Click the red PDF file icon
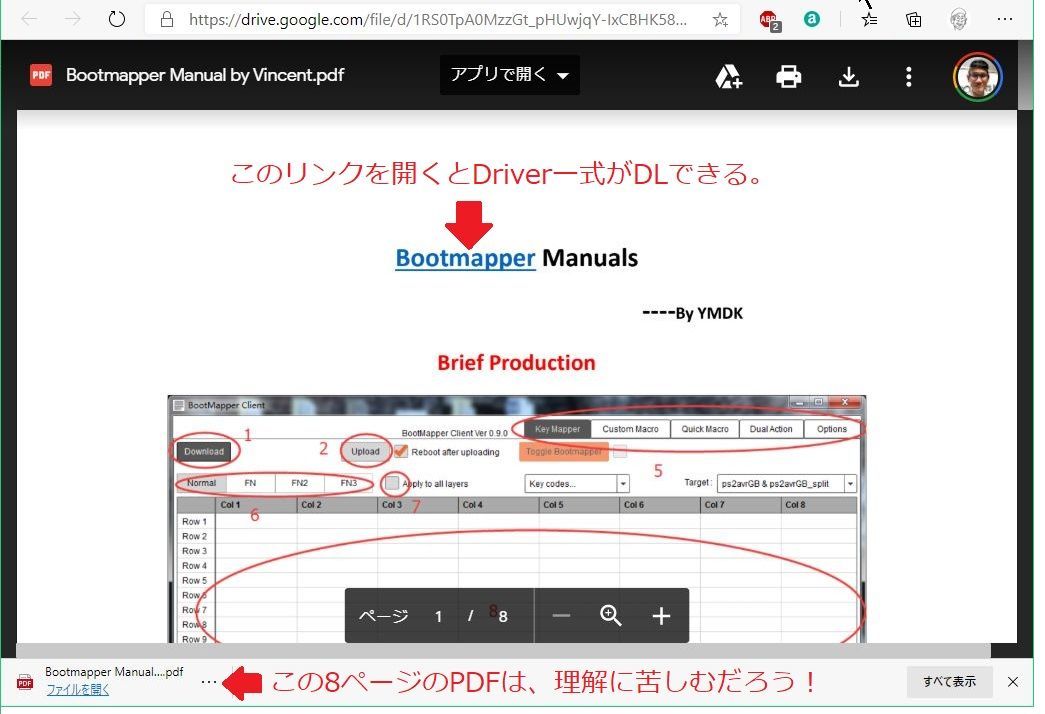Screen dimensions: 1045x714 coord(41,75)
